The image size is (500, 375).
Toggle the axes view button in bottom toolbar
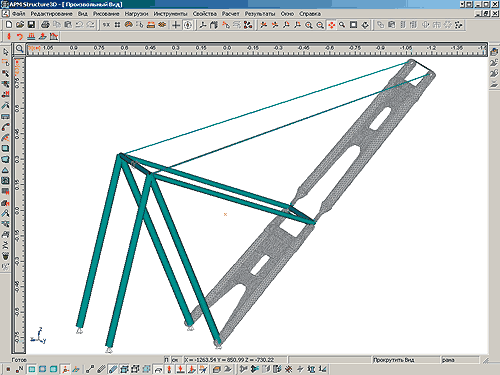coord(66,369)
